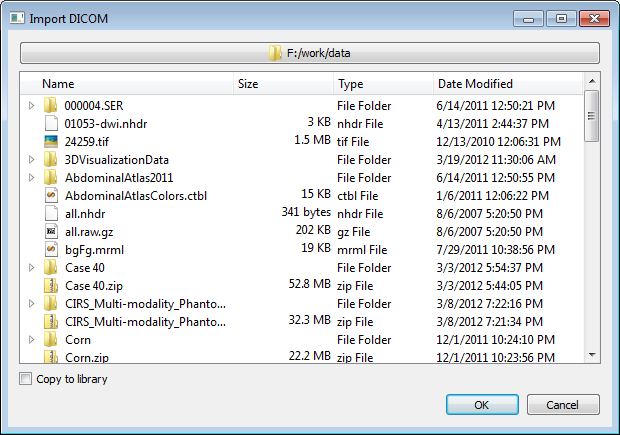Expand the 000004.SER folder tree arrow

32,106
